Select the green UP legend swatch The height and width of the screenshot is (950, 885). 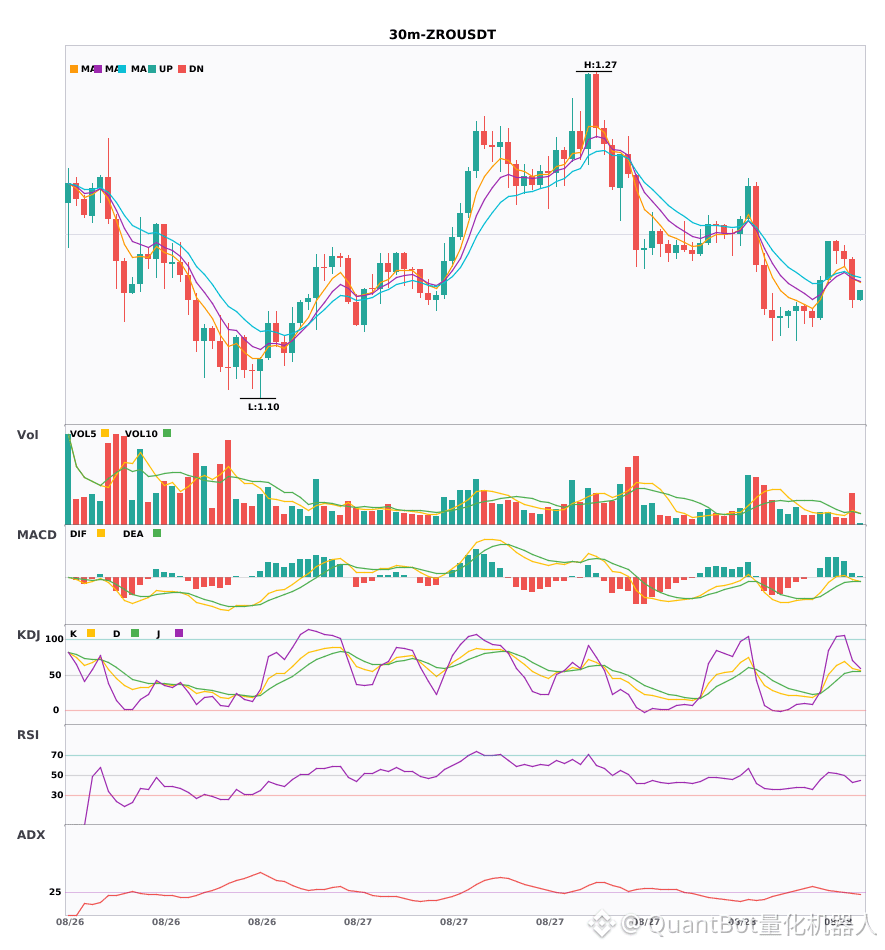pos(152,69)
